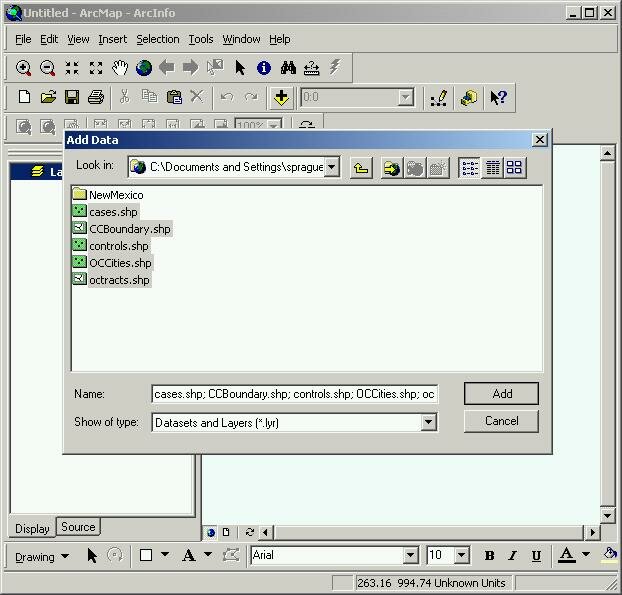
Task: Refresh the map view
Action: click(250, 532)
